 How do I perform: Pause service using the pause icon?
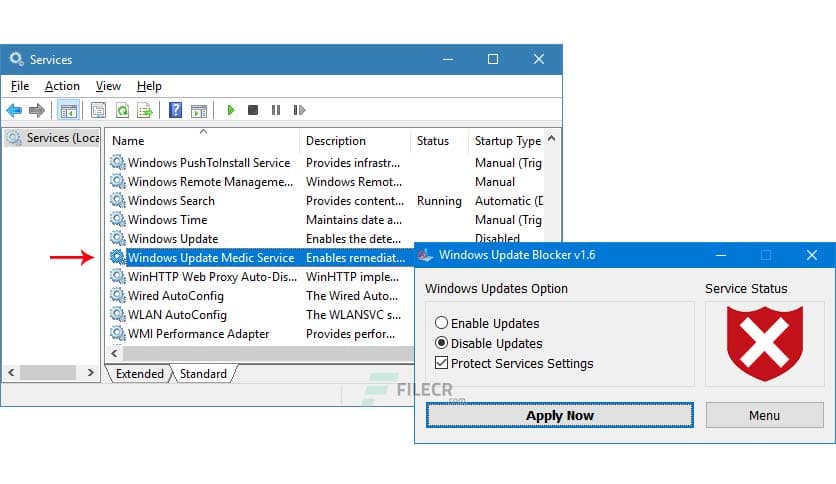tap(276, 110)
